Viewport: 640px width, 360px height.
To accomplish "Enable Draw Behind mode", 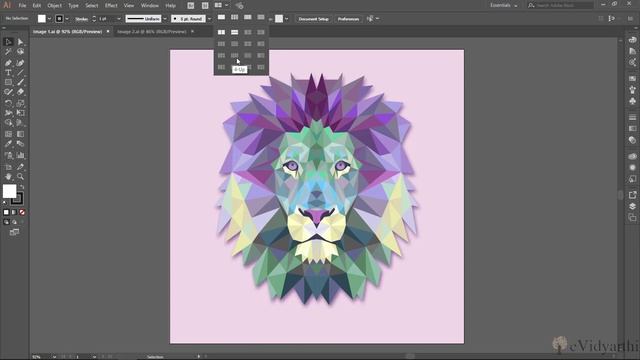I will 14,222.
